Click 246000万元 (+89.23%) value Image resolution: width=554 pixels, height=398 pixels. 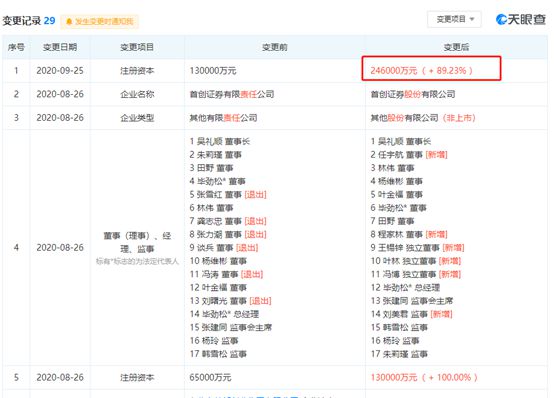click(421, 71)
